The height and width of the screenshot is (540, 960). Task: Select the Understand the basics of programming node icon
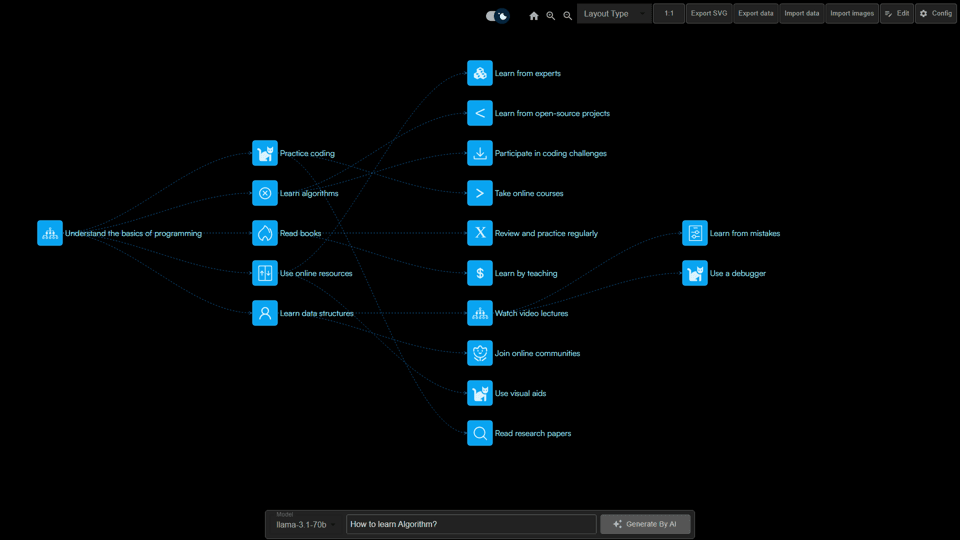(50, 233)
